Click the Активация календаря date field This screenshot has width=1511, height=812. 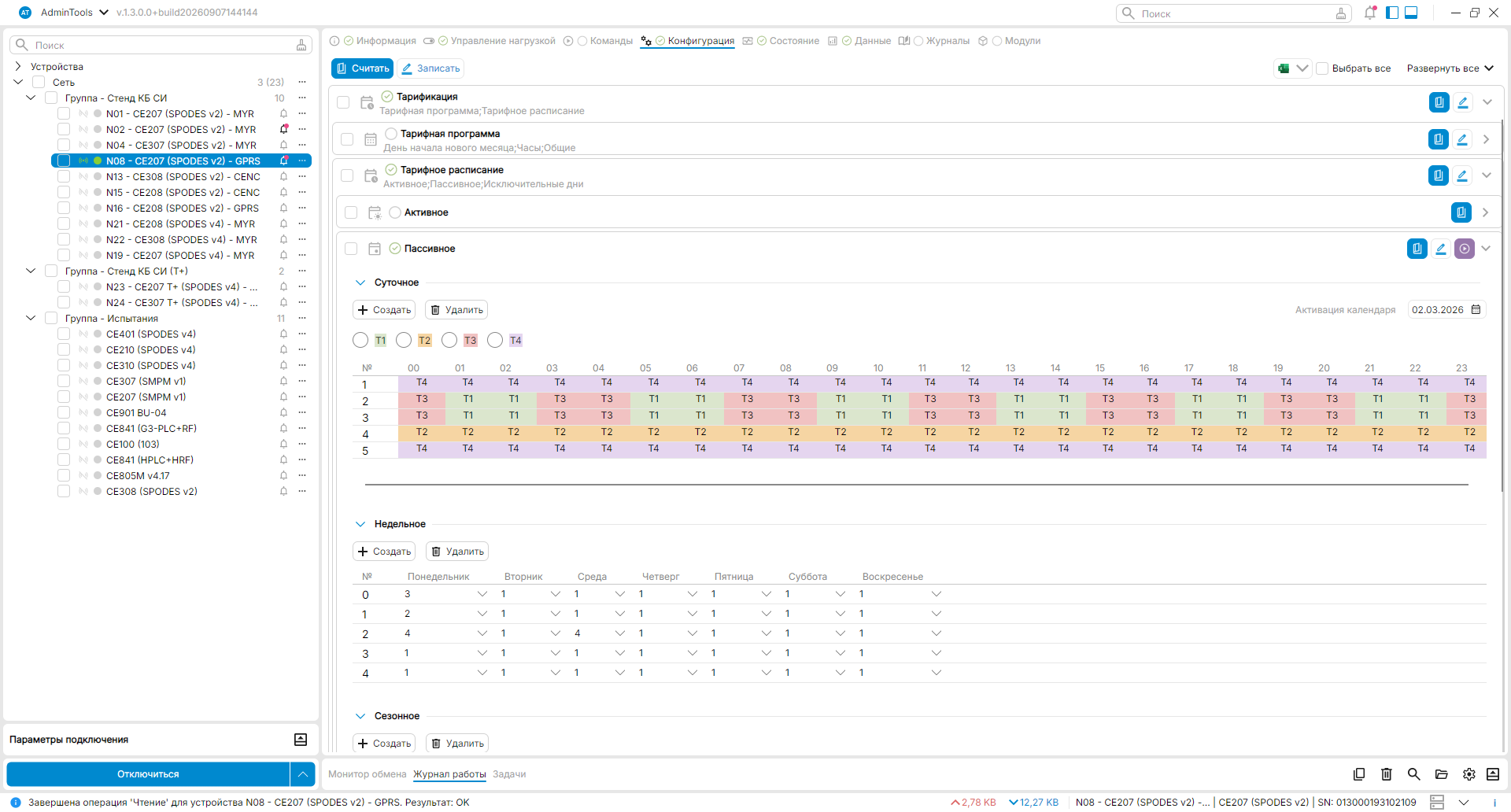tap(1446, 310)
